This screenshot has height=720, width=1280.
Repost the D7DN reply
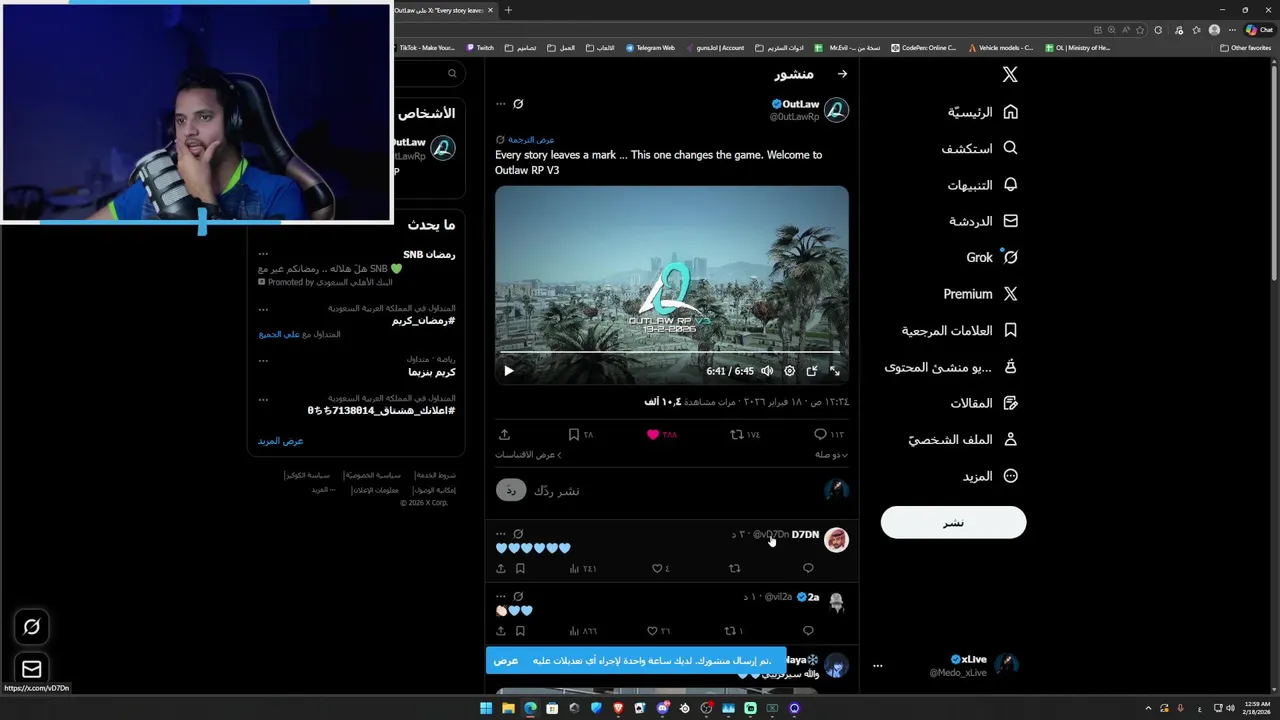pyautogui.click(x=734, y=568)
